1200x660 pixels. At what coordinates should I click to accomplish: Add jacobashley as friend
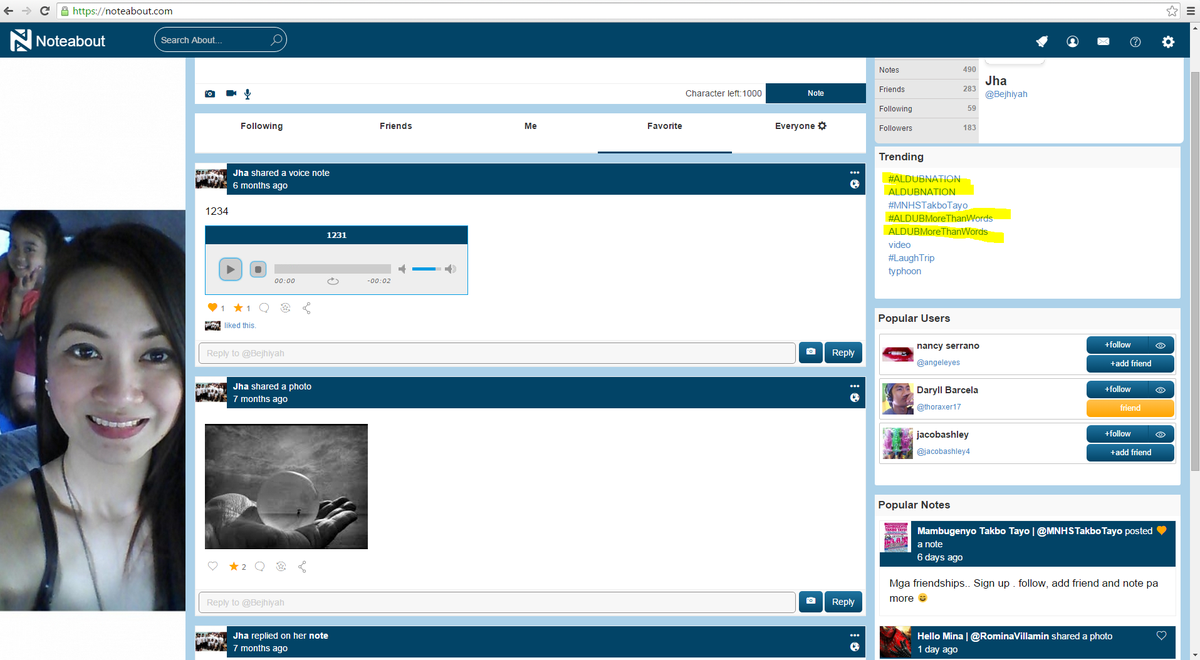(1130, 452)
